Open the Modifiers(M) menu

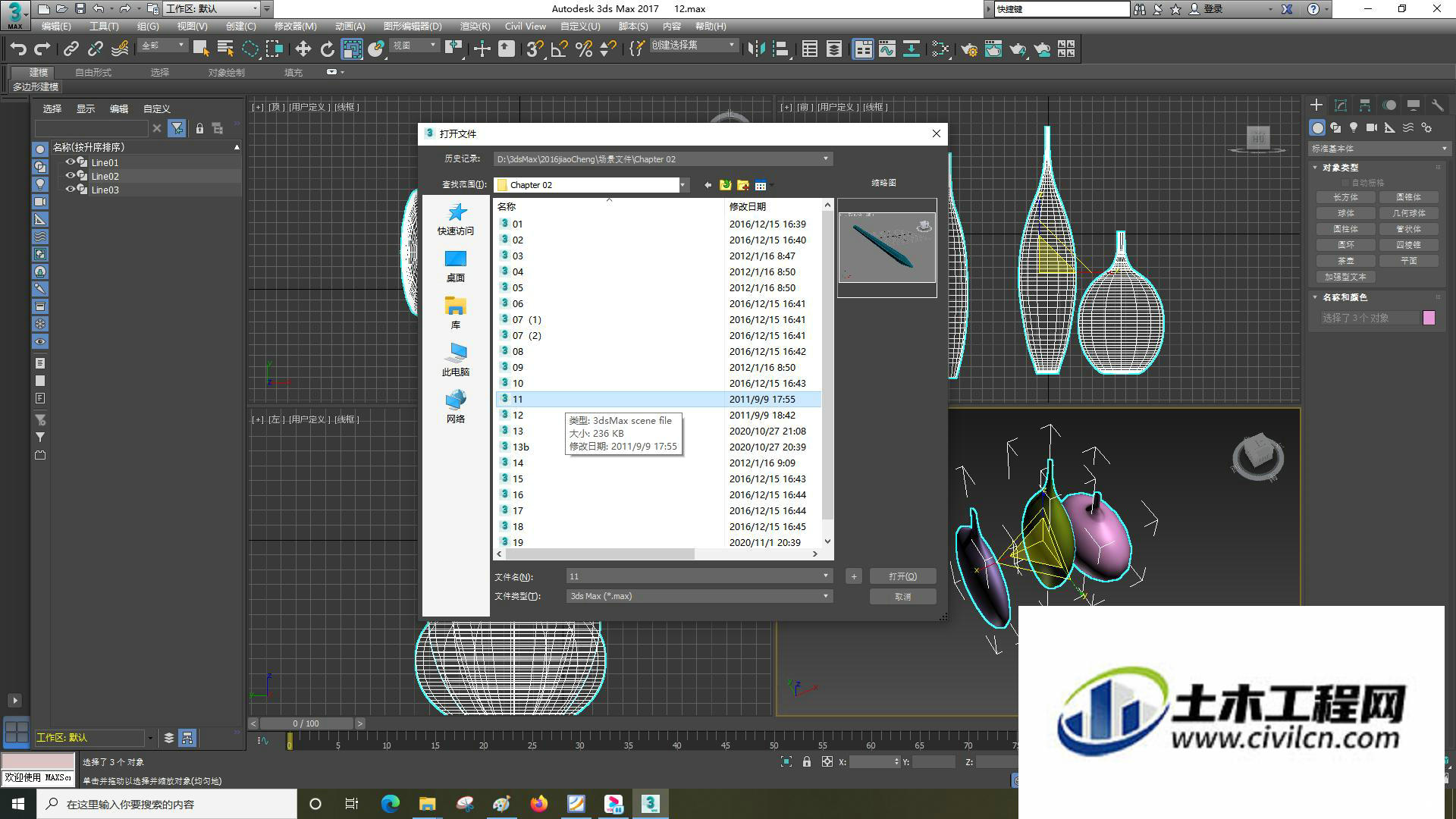295,27
